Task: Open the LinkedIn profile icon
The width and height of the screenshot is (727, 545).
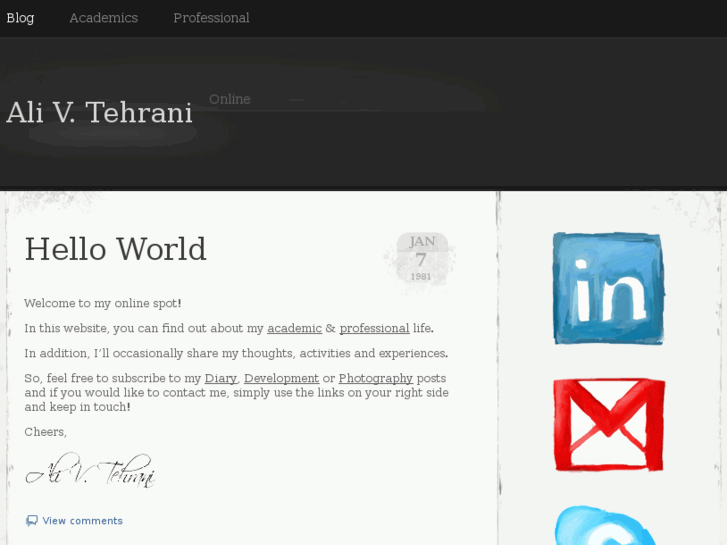Action: click(x=608, y=288)
